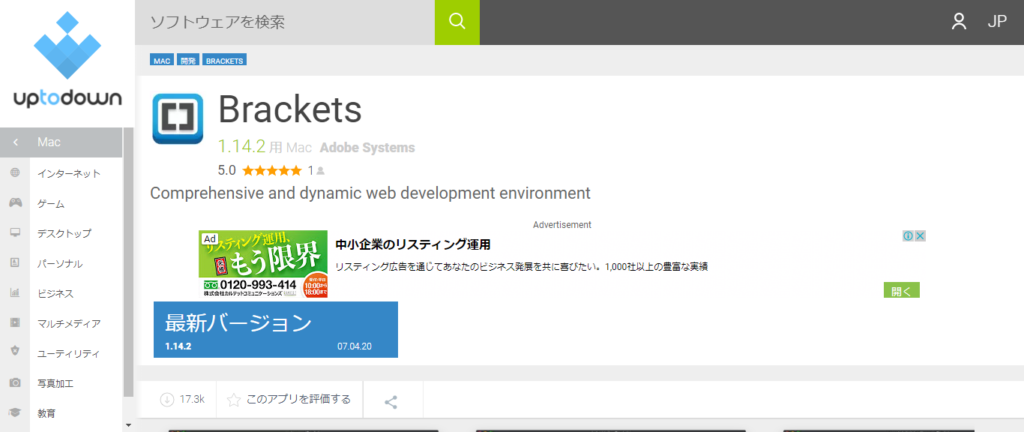Open the マルチメディア category
This screenshot has width=1024, height=432.
[69, 324]
